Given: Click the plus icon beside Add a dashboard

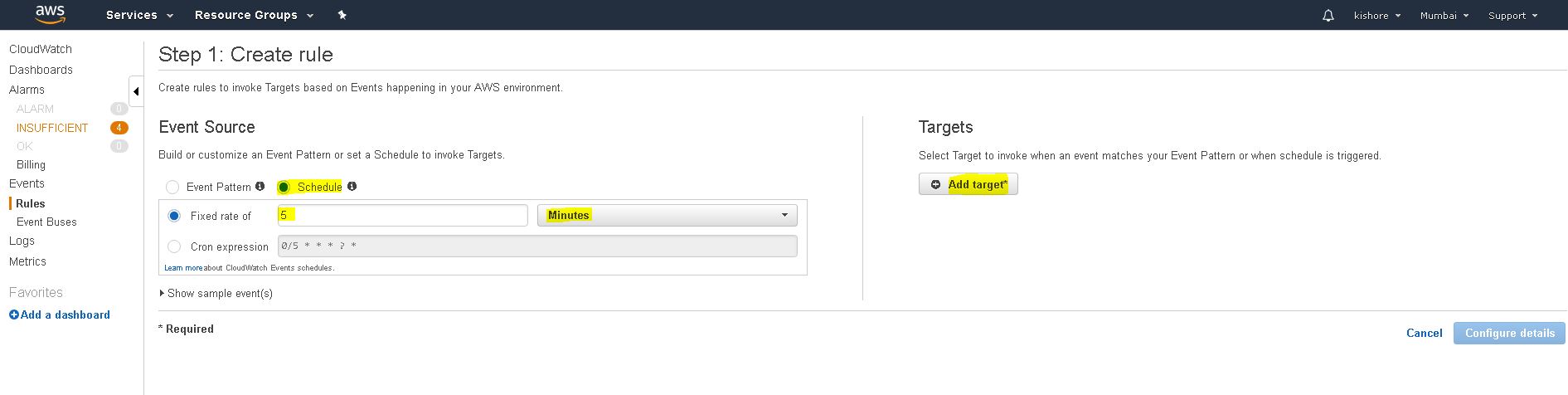Looking at the screenshot, I should click(13, 315).
